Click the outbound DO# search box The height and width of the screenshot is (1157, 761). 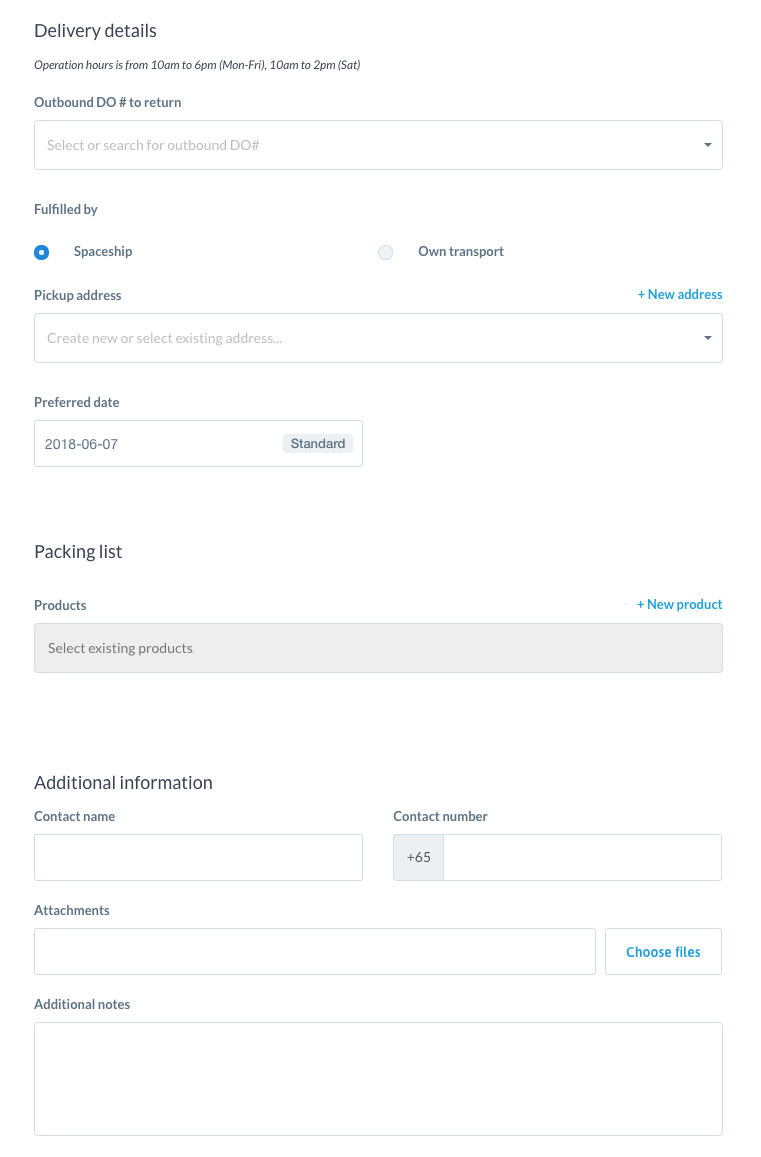[x=360, y=145]
